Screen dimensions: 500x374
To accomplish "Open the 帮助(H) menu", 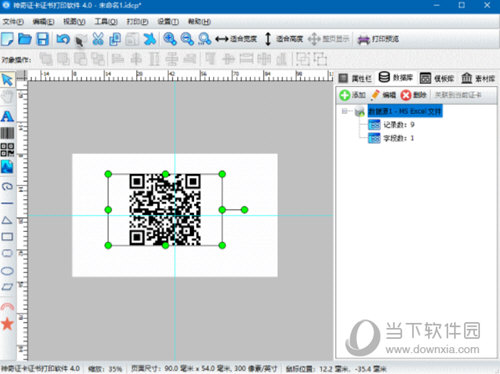I will pyautogui.click(x=199, y=22).
